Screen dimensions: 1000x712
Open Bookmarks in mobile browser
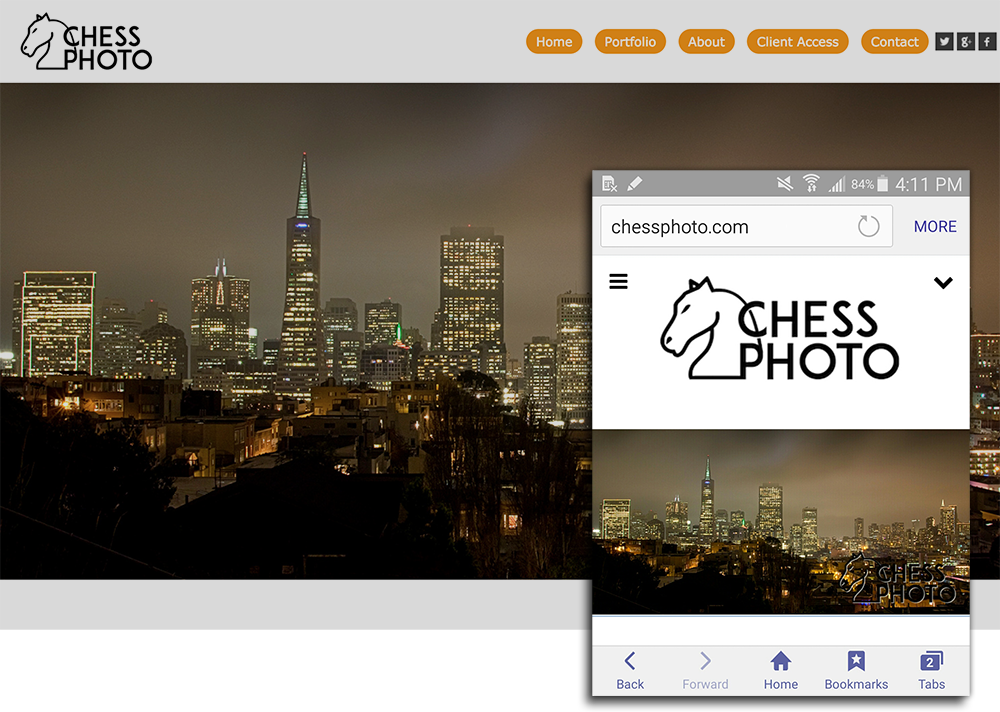click(856, 671)
